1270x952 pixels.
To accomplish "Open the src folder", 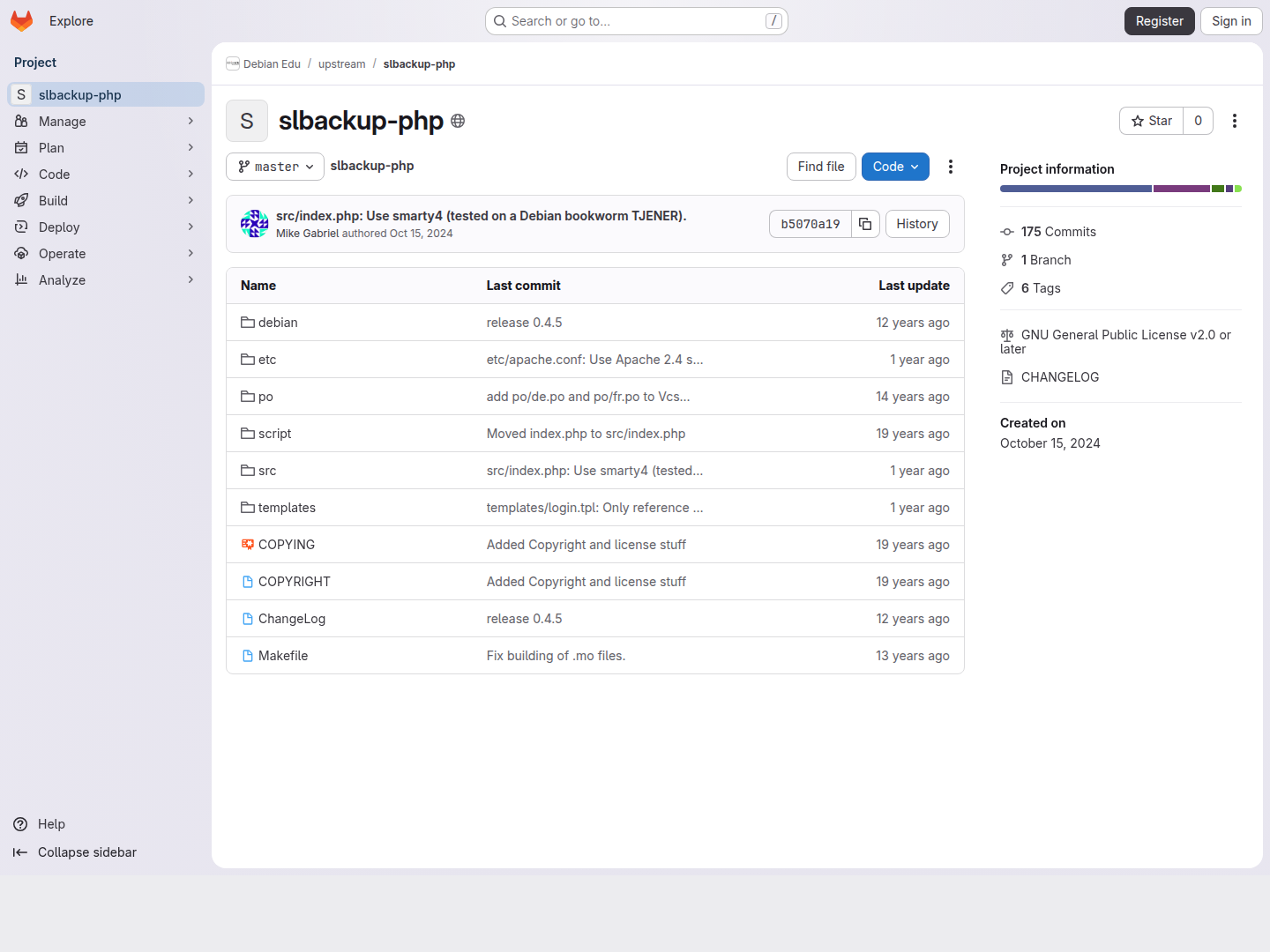I will 267,471.
